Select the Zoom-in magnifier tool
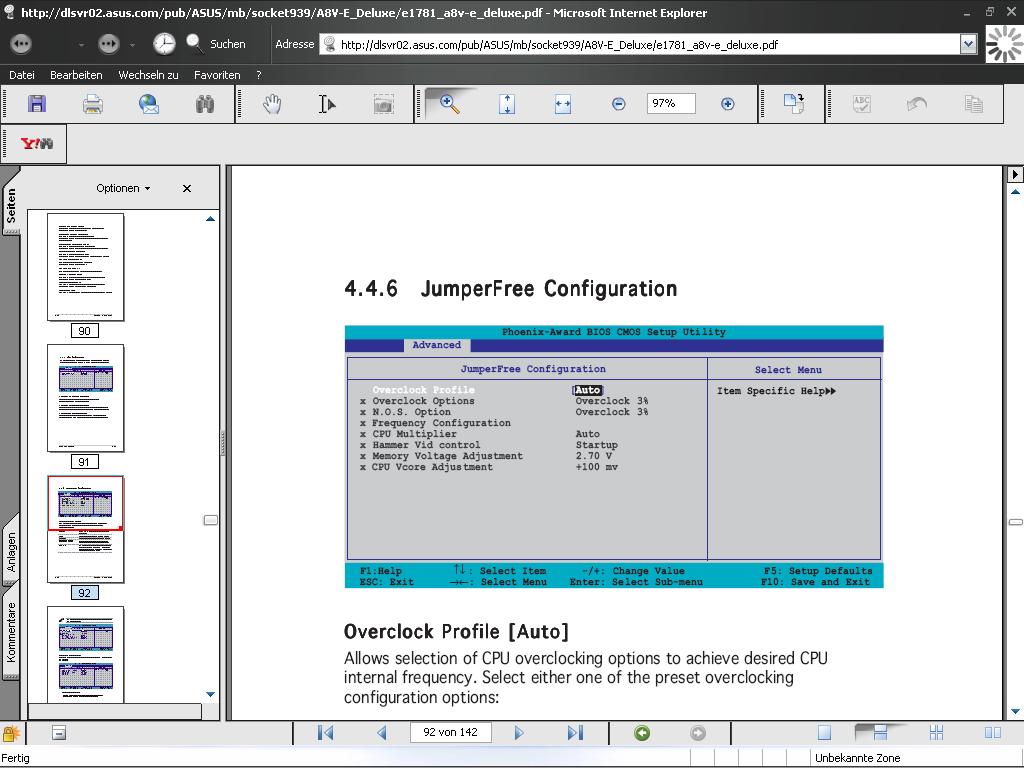1024x768 pixels. [449, 103]
